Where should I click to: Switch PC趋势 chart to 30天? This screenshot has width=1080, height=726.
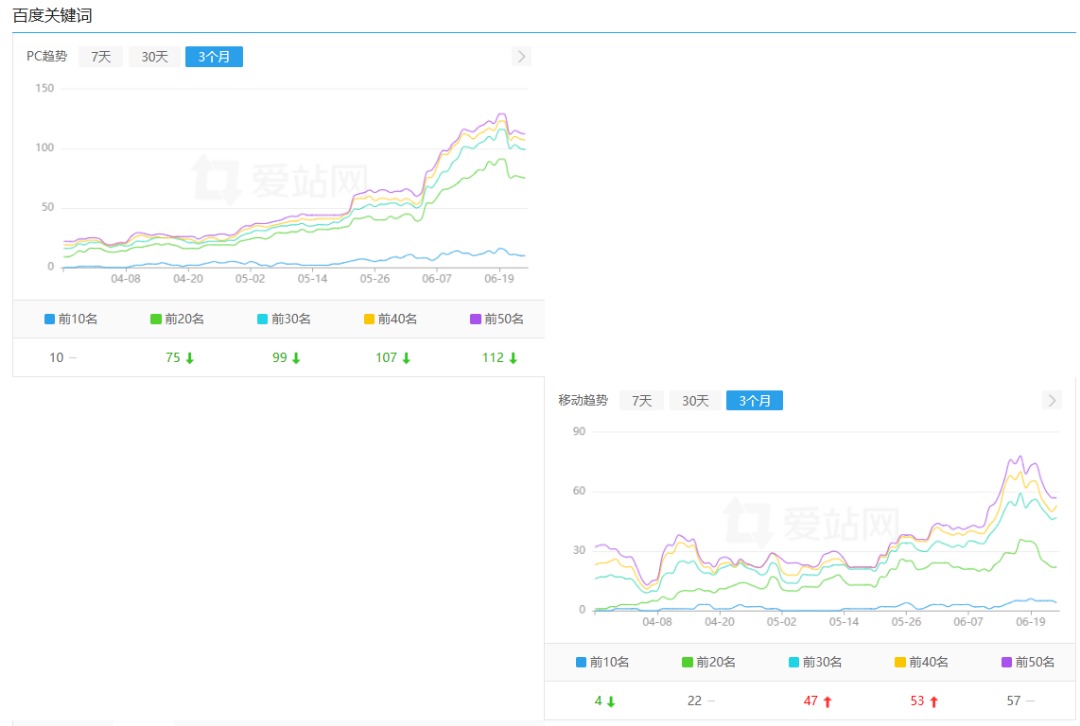point(155,57)
